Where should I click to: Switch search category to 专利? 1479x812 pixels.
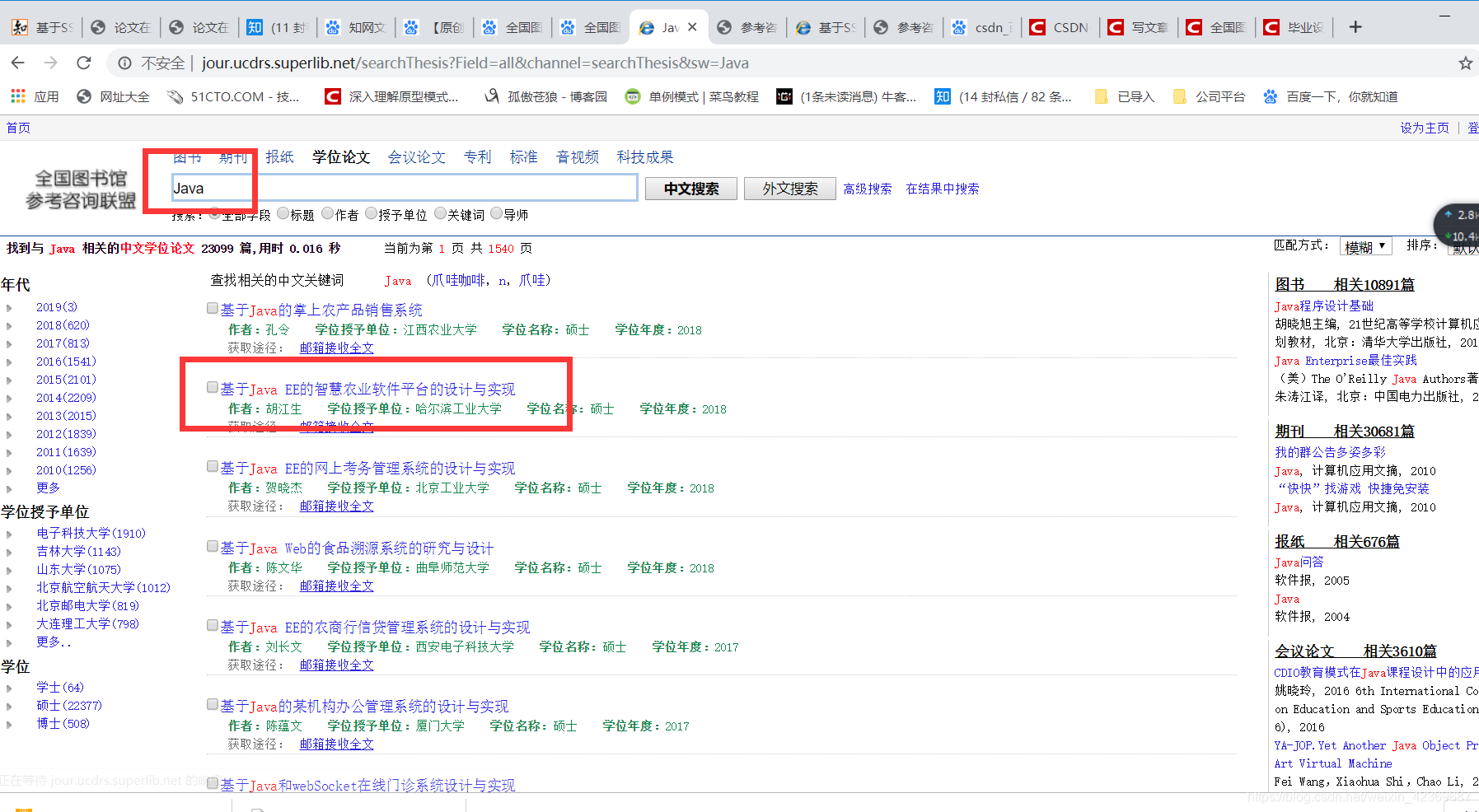[x=478, y=156]
